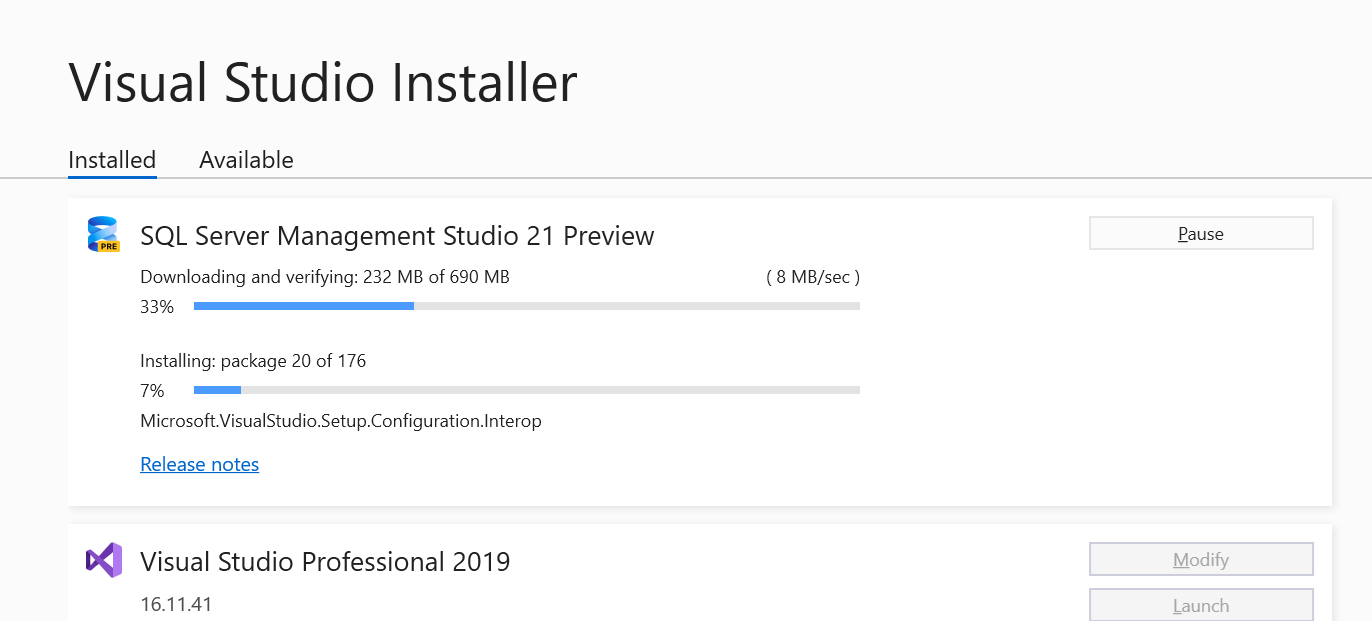Click the Downloading and verifying status text
The image size is (1372, 621).
pos(325,277)
